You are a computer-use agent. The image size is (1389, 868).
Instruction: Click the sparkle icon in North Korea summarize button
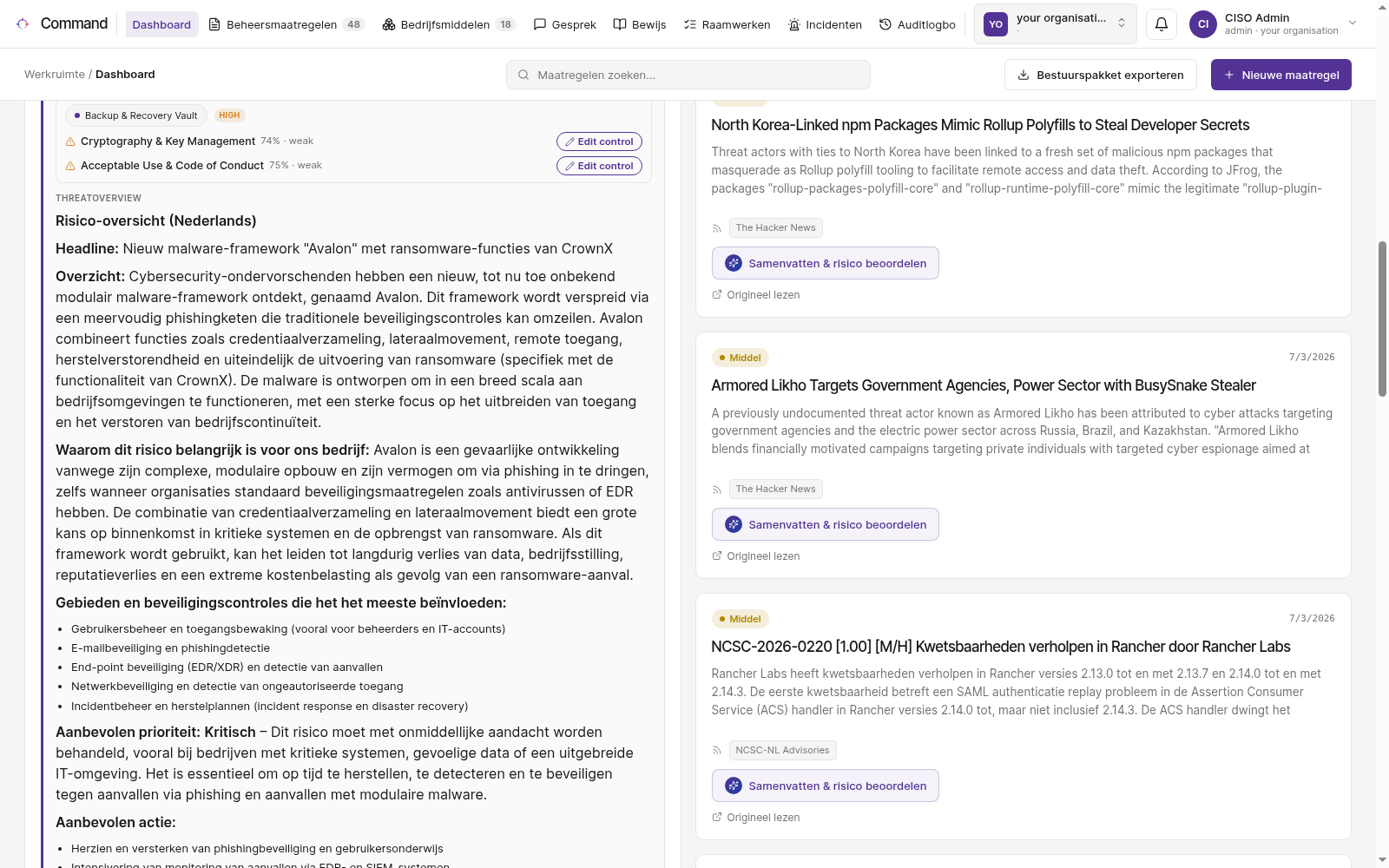(734, 263)
